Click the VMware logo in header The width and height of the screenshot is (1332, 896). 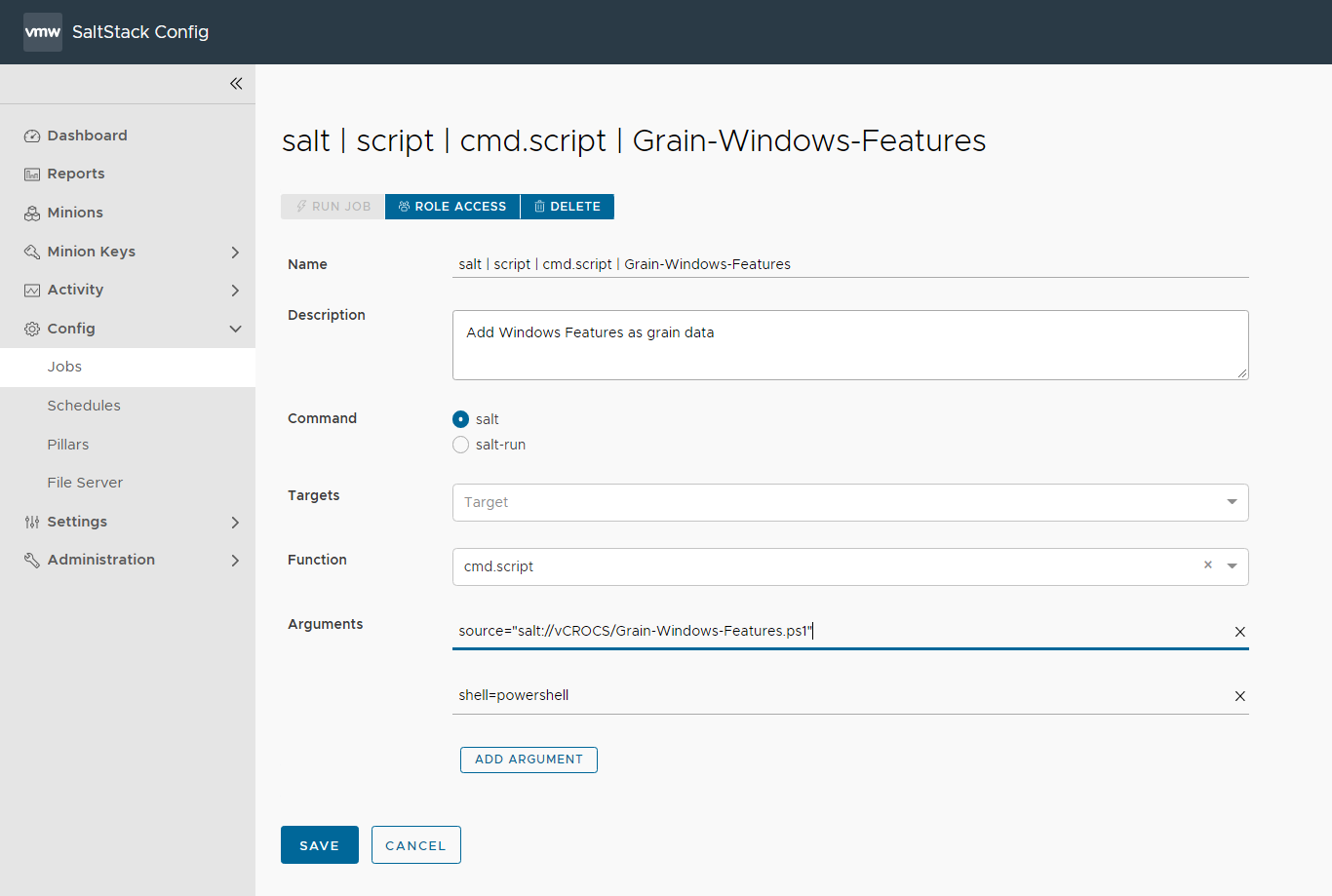pos(43,32)
